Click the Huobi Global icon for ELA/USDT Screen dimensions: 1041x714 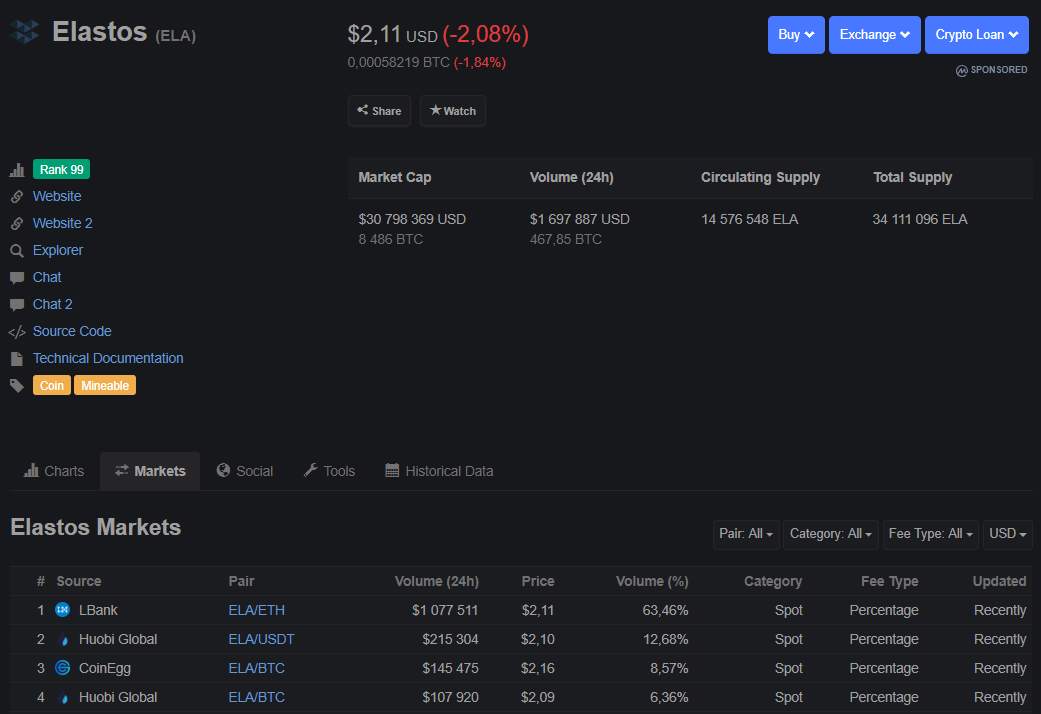62,640
